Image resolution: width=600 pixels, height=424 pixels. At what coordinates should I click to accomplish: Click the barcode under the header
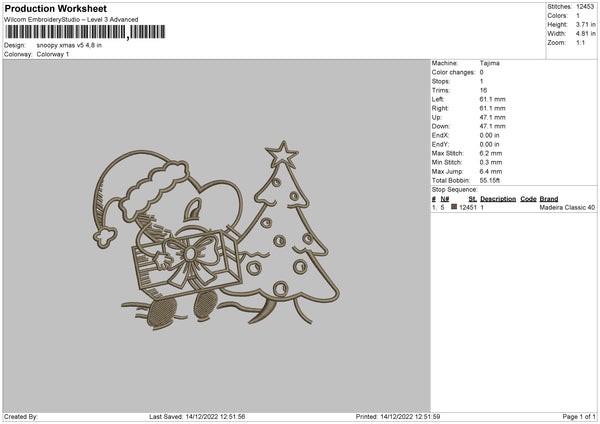[x=86, y=32]
